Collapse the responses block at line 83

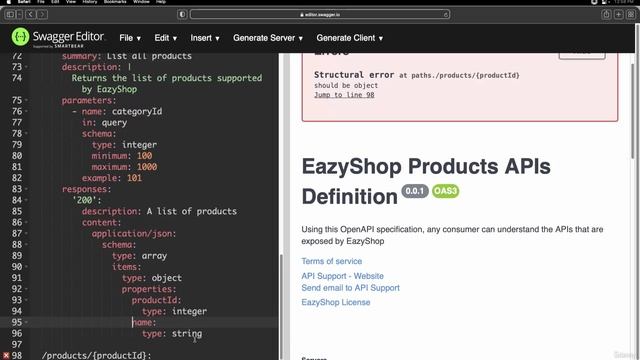pyautogui.click(x=26, y=189)
